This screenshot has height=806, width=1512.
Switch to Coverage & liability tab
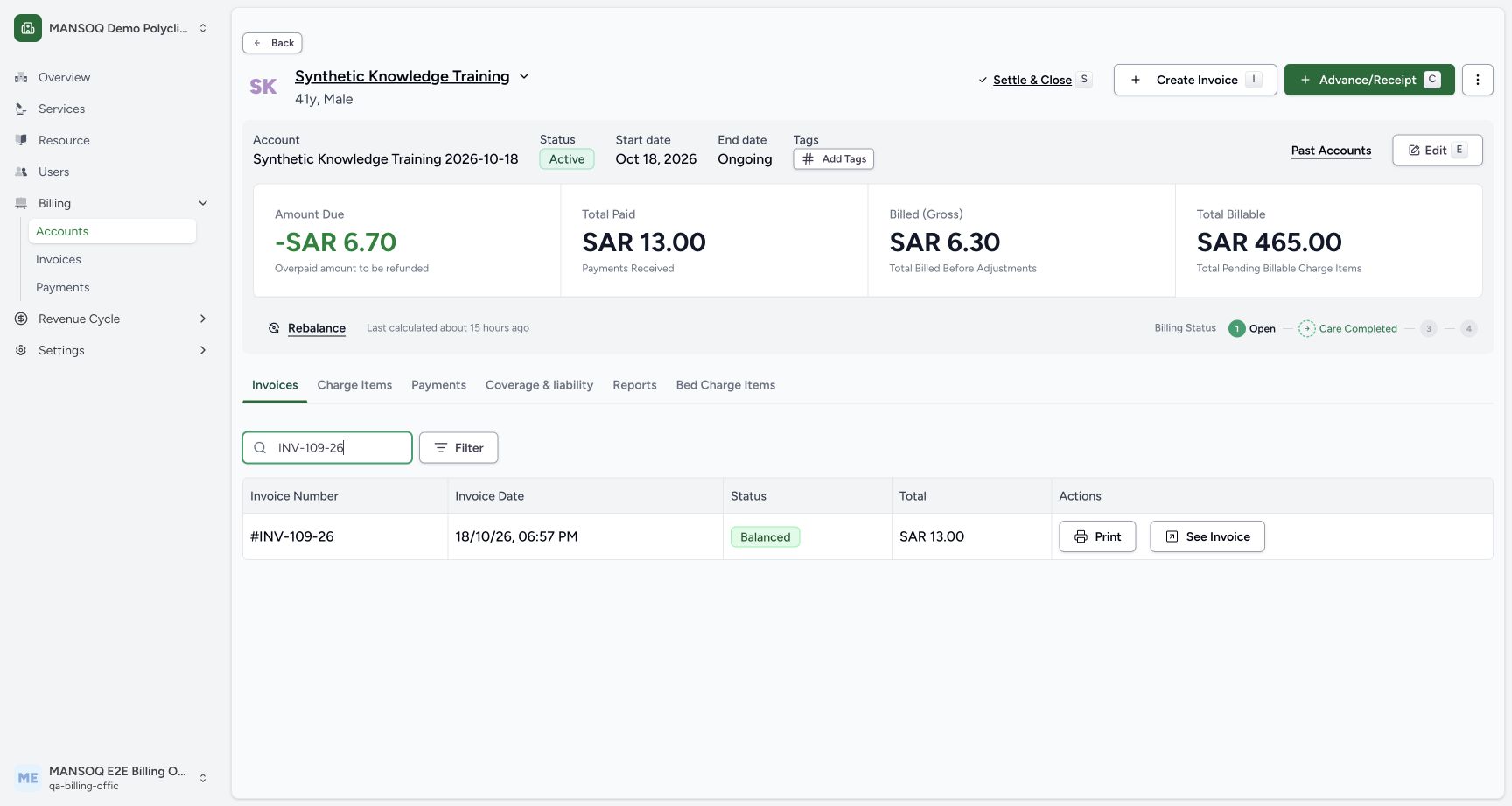tap(539, 385)
